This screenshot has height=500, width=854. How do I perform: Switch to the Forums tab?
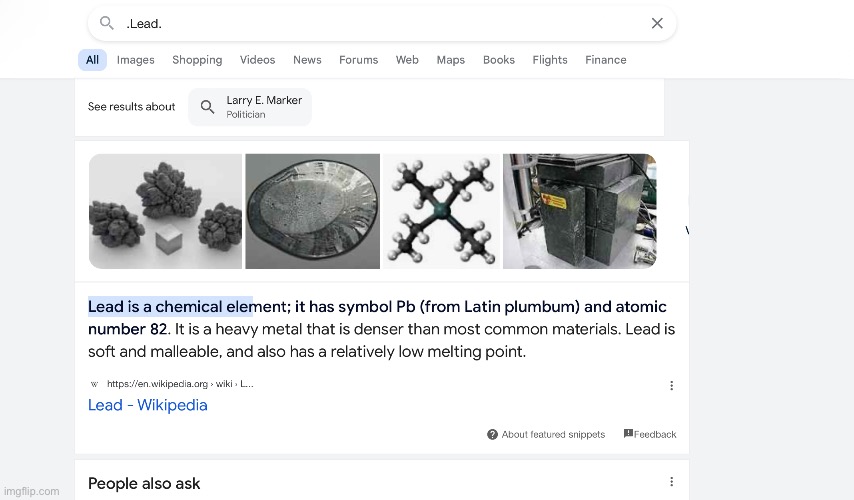pos(358,60)
